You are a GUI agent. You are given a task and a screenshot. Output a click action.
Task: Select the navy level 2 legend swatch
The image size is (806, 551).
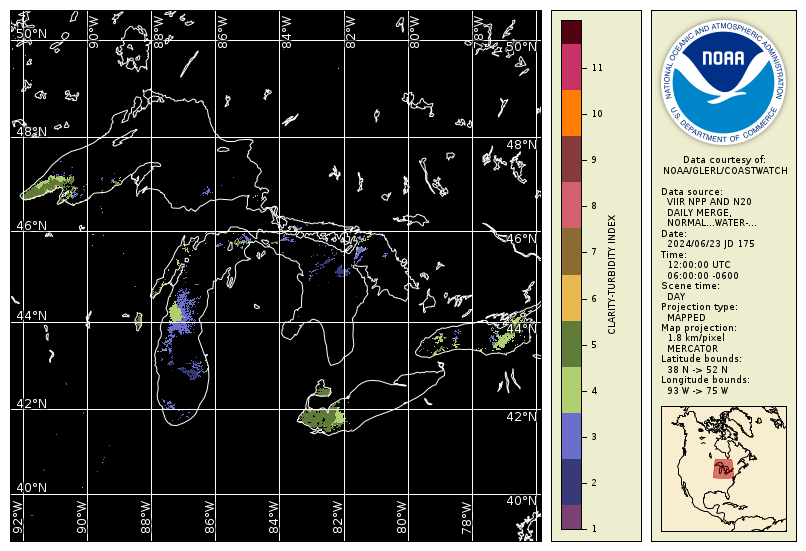(571, 482)
